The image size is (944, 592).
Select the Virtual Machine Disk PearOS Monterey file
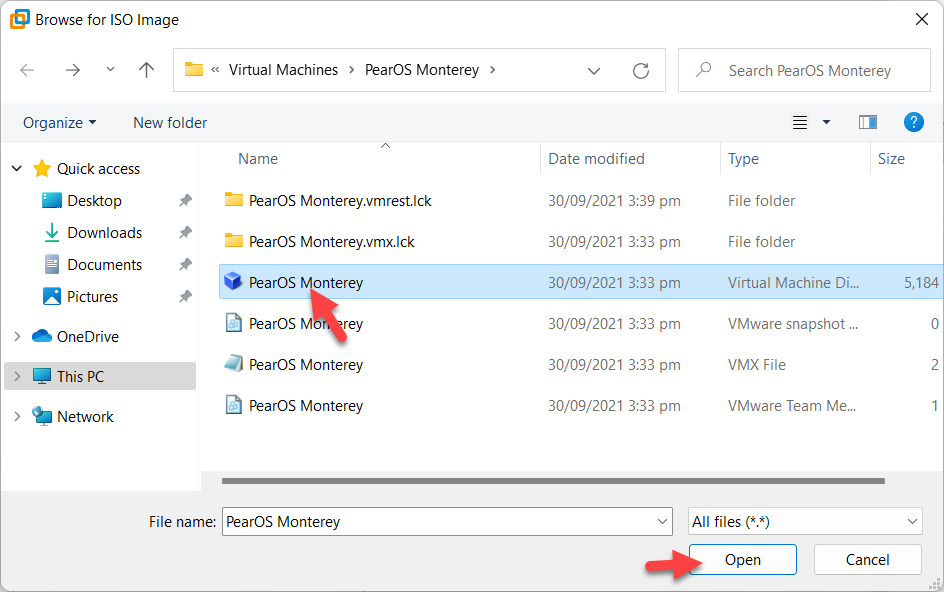tap(581, 282)
